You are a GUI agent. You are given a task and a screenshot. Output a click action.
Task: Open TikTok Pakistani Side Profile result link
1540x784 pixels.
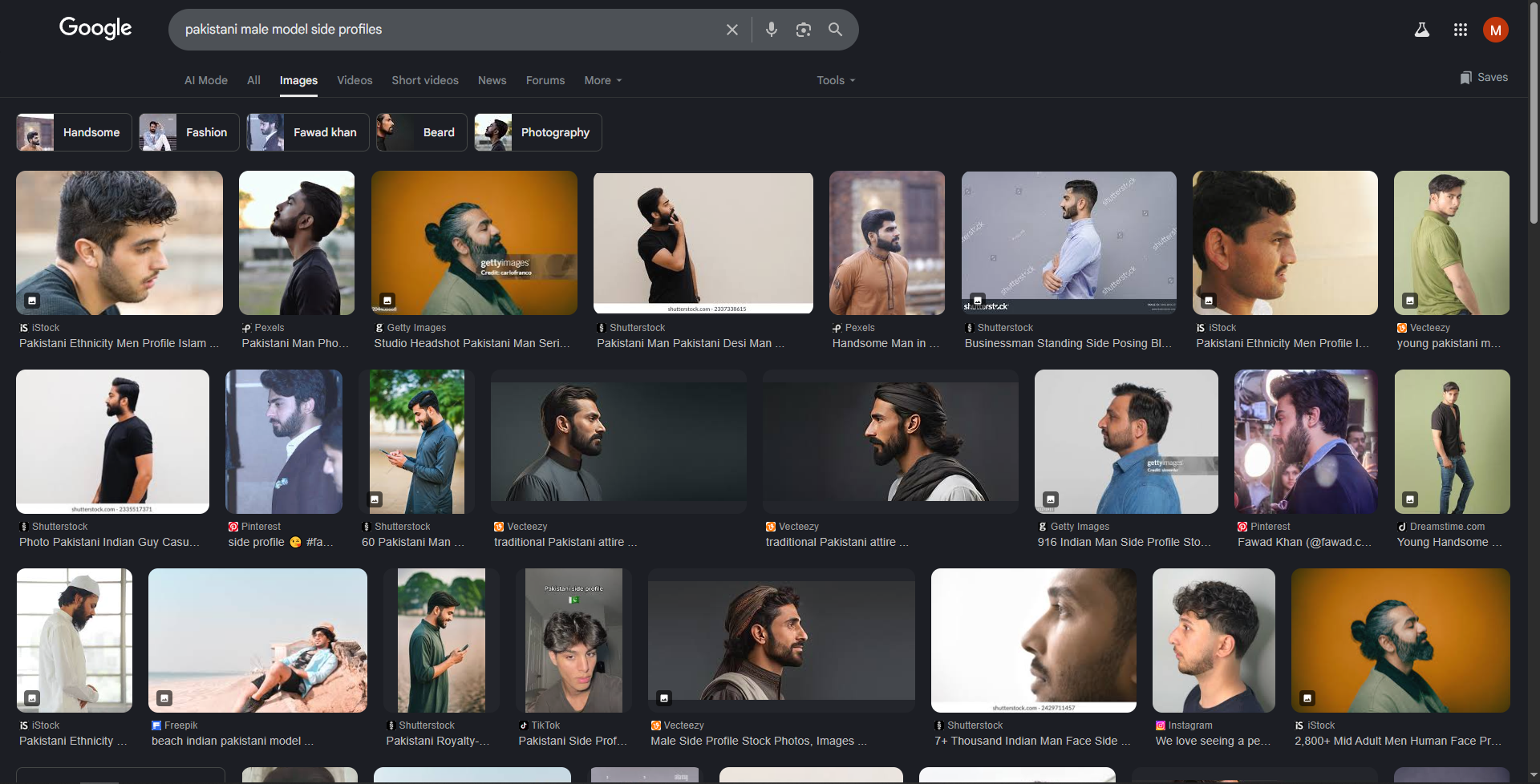tap(573, 741)
